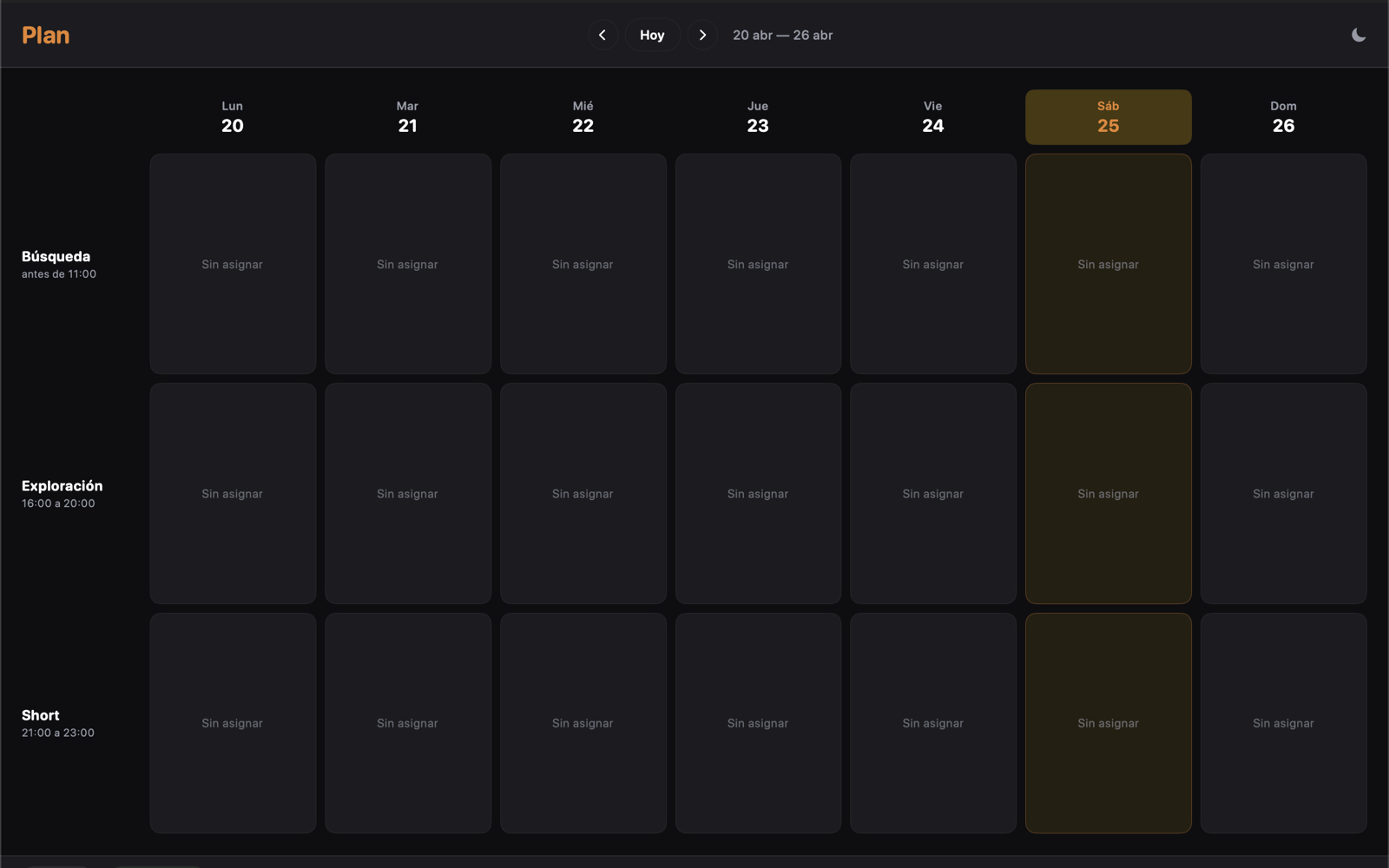Assign Búsqueda slot on Monday 20

pyautogui.click(x=233, y=264)
